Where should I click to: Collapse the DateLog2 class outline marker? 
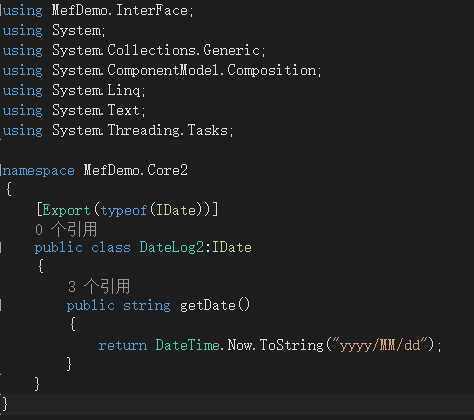(x=1, y=248)
